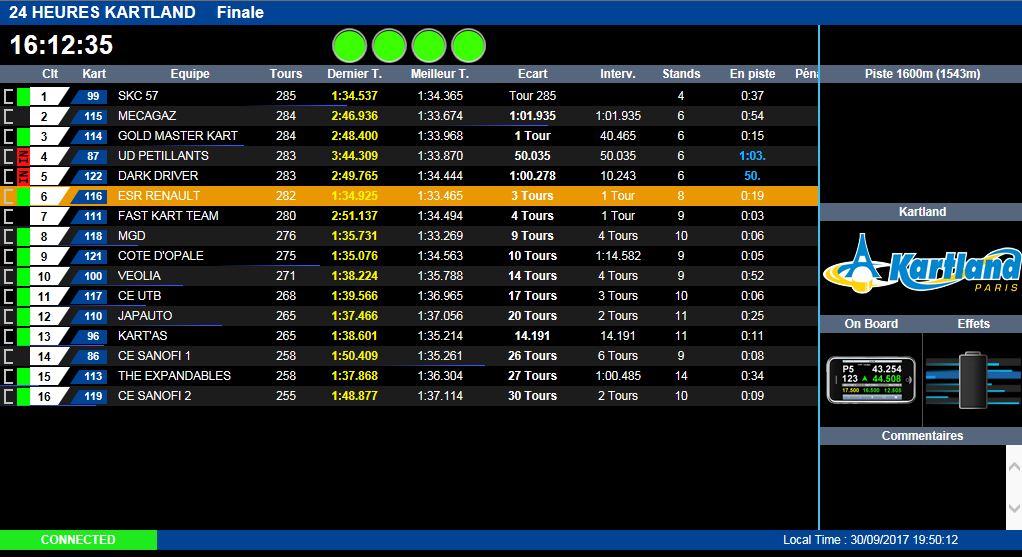Click the Local Time 30/09/2017 text
The height and width of the screenshot is (557, 1022).
pyautogui.click(x=870, y=540)
